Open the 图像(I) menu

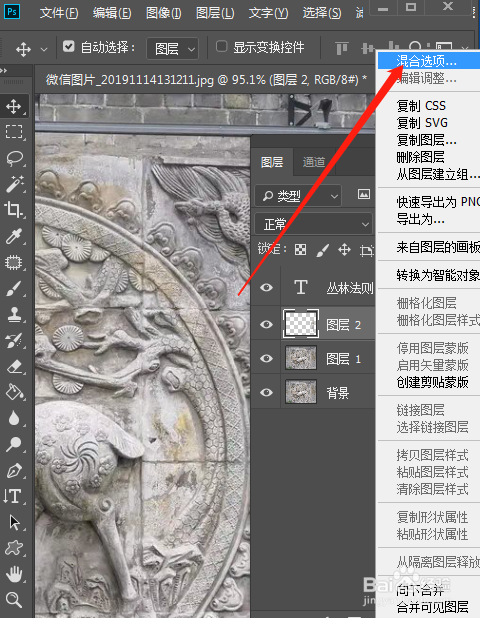point(164,13)
